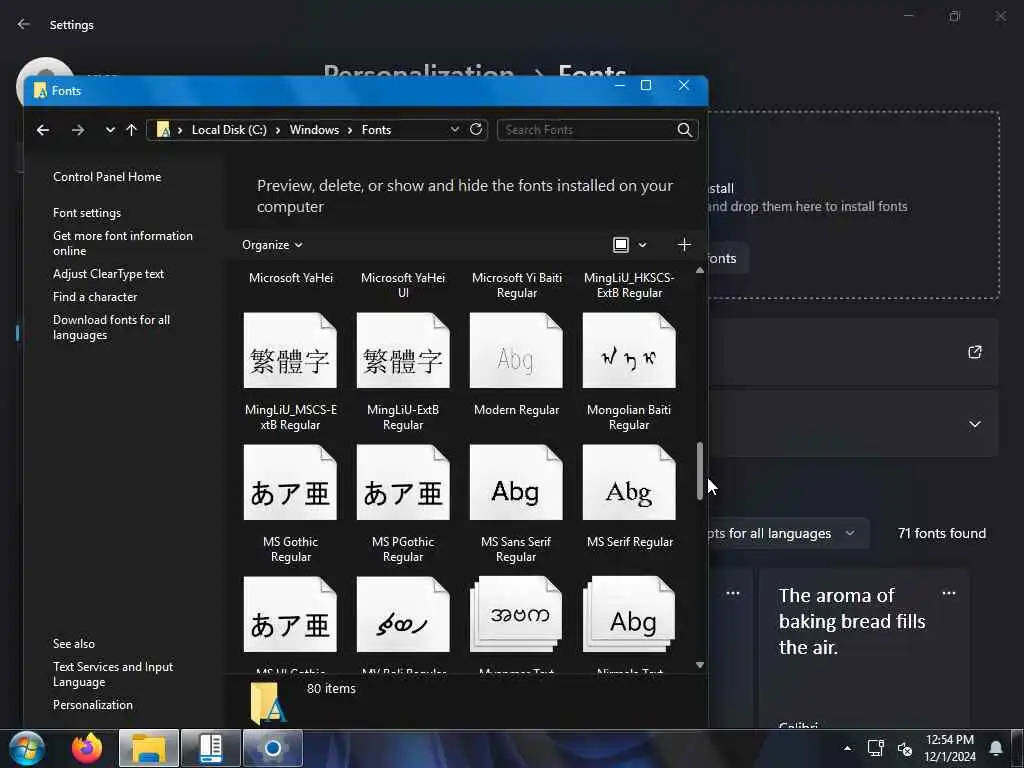Click the font list scrollbar thumb
The image size is (1024, 768).
[x=700, y=471]
